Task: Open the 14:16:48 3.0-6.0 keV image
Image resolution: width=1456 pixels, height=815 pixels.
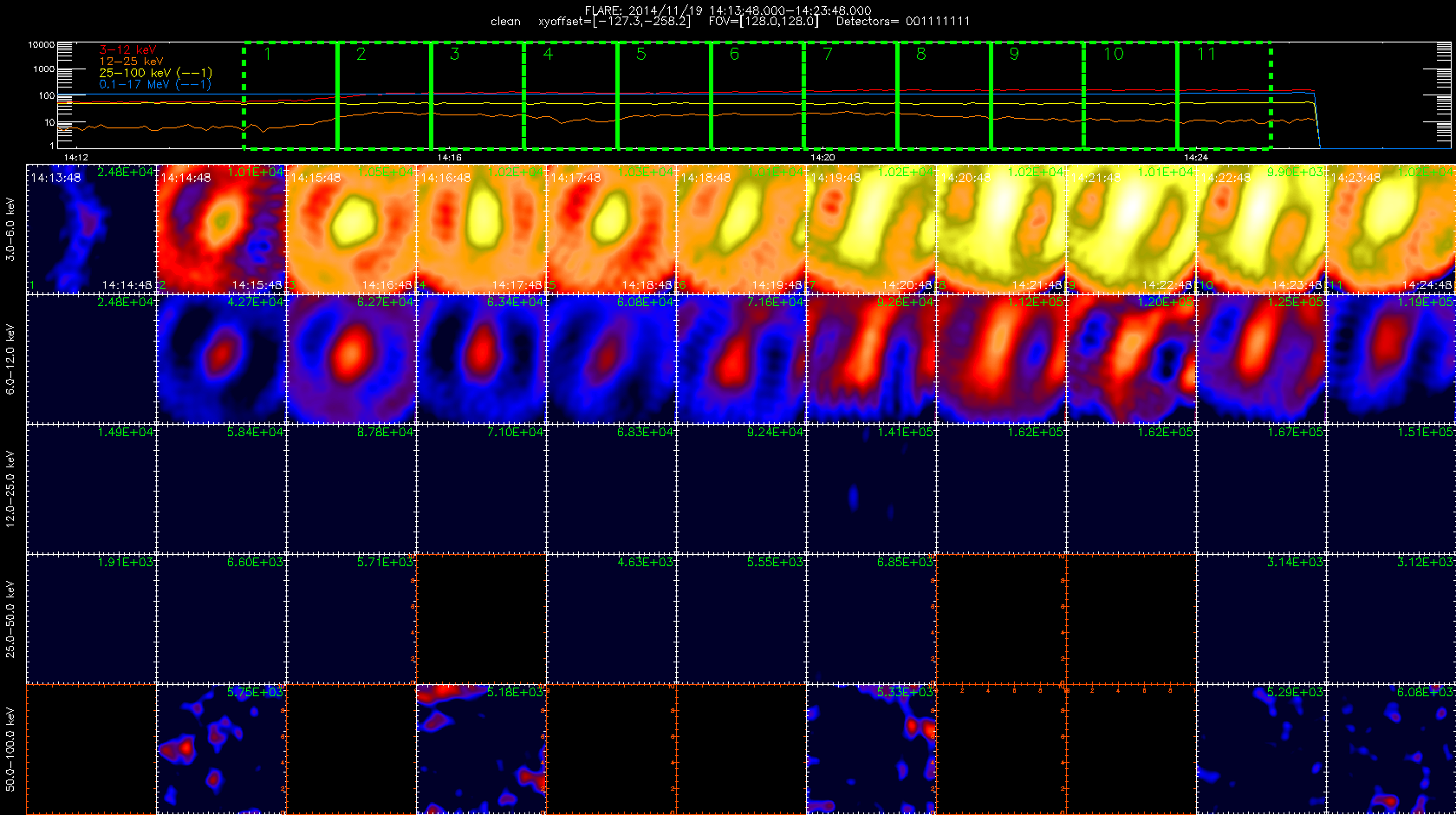Action: pyautogui.click(x=482, y=229)
